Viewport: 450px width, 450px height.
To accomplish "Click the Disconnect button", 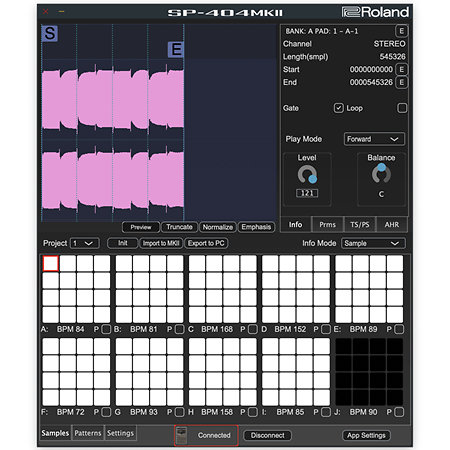I will coord(267,435).
